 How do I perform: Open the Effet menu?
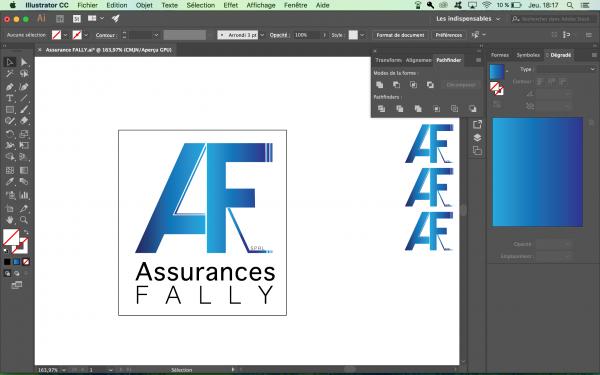pos(230,5)
